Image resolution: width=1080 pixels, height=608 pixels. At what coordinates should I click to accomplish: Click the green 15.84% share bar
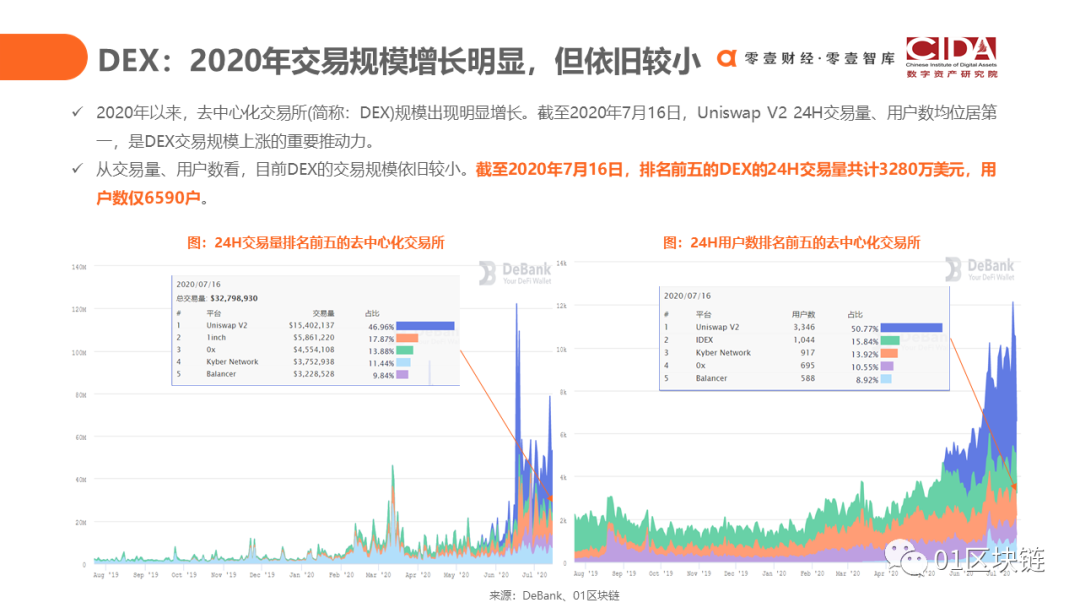click(890, 340)
